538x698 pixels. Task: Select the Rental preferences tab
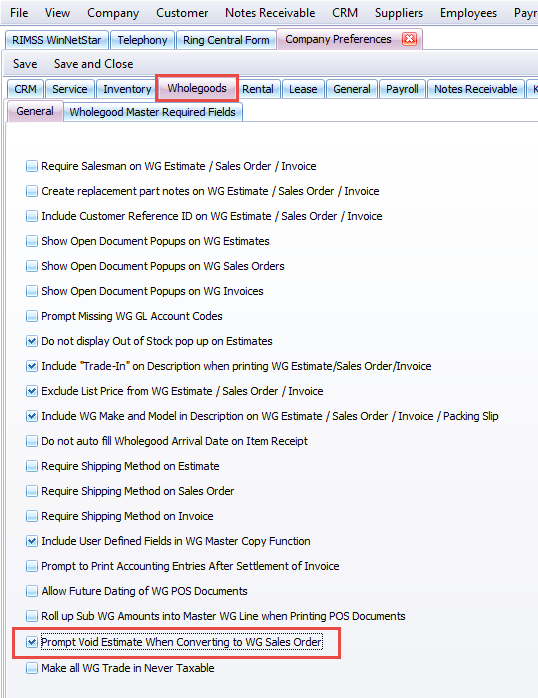[x=258, y=89]
